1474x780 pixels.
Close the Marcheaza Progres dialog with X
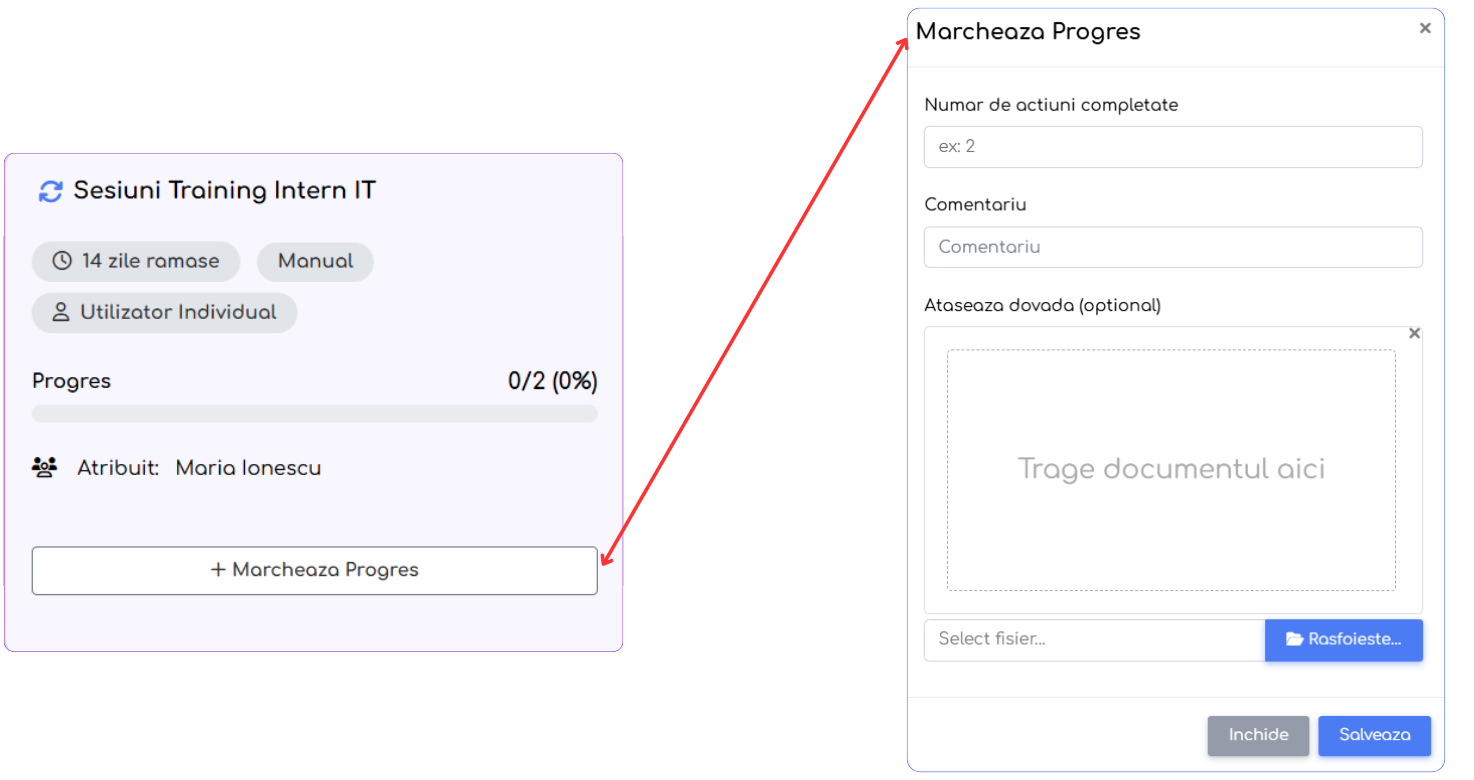tap(1425, 29)
